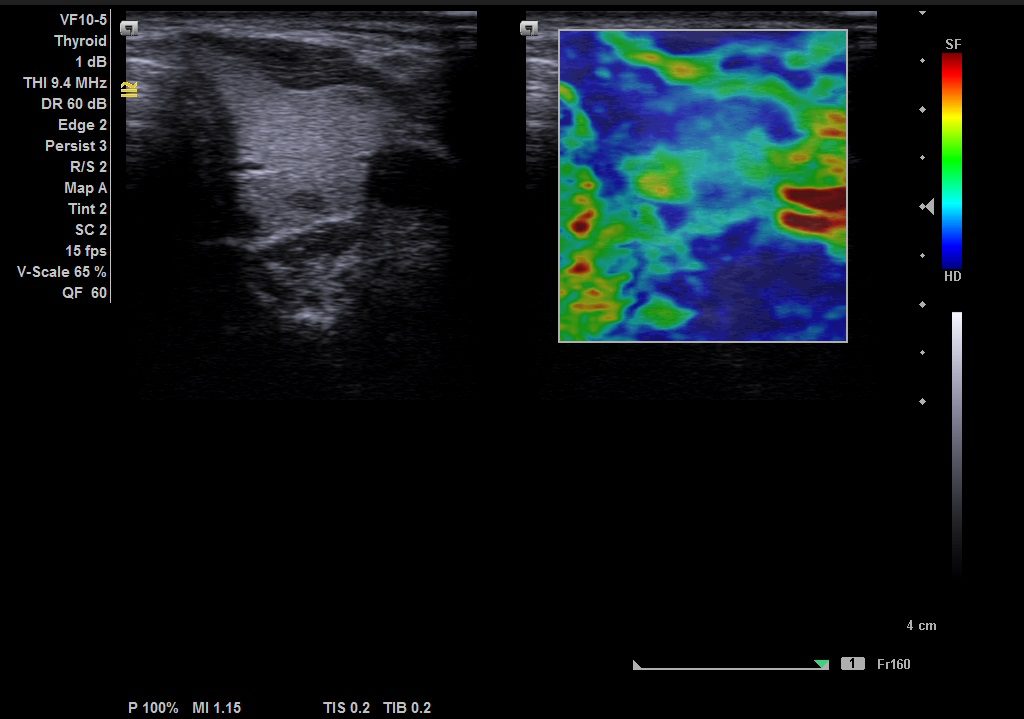1024x719 pixels.
Task: Select the yellow focal zone marker
Action: pos(129,89)
